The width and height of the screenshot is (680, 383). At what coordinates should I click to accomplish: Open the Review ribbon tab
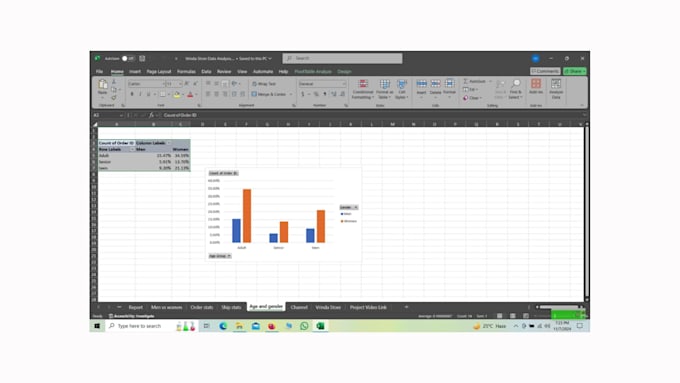[x=224, y=72]
